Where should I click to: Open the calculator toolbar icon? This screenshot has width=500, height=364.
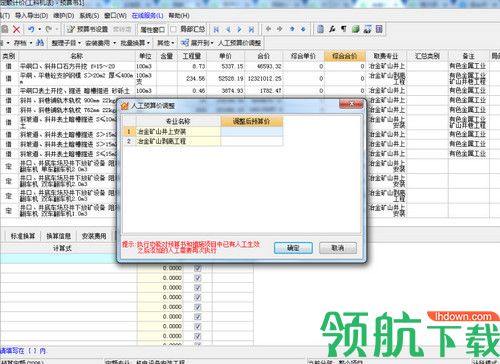click(379, 29)
